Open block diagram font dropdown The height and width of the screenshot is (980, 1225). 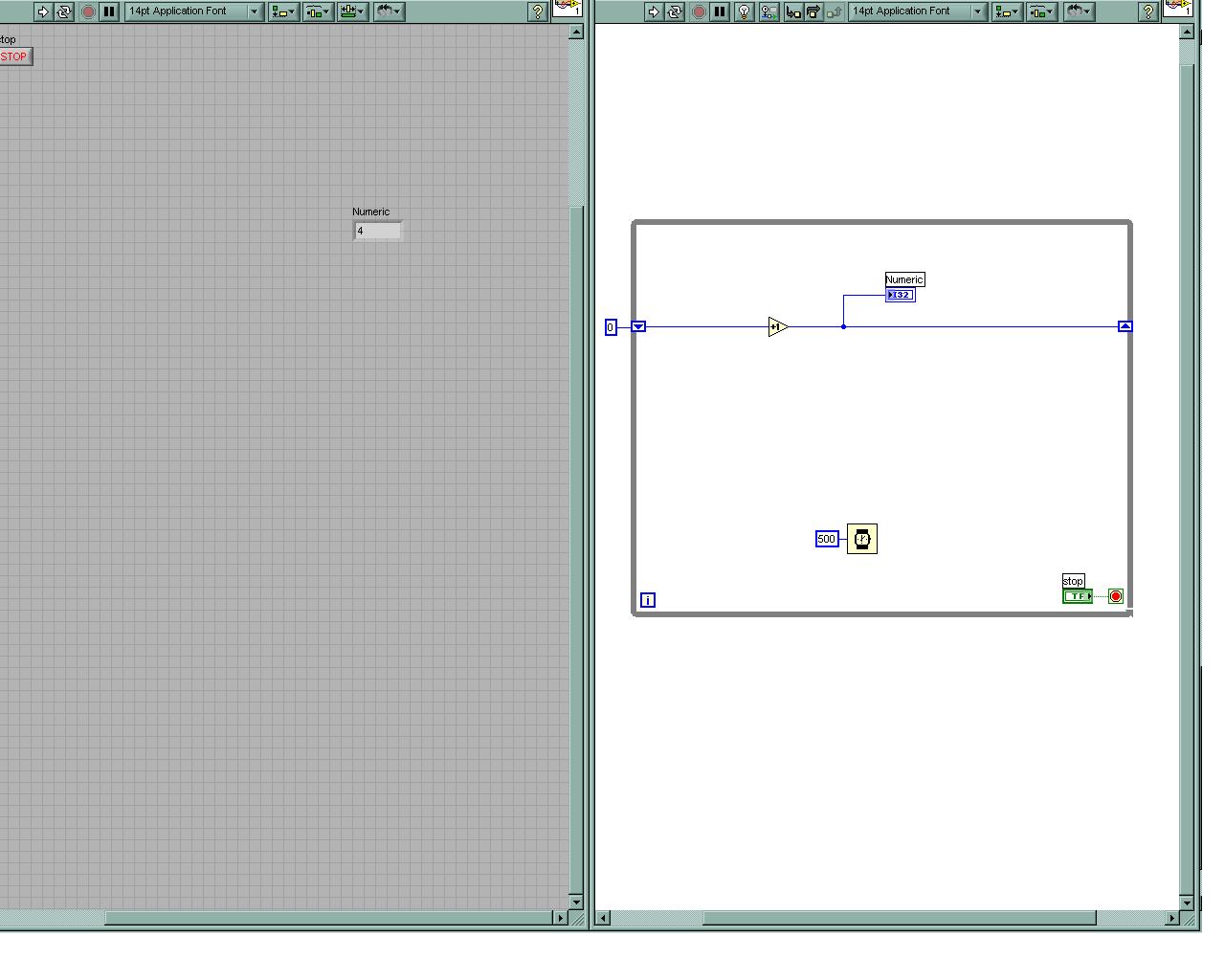(918, 11)
